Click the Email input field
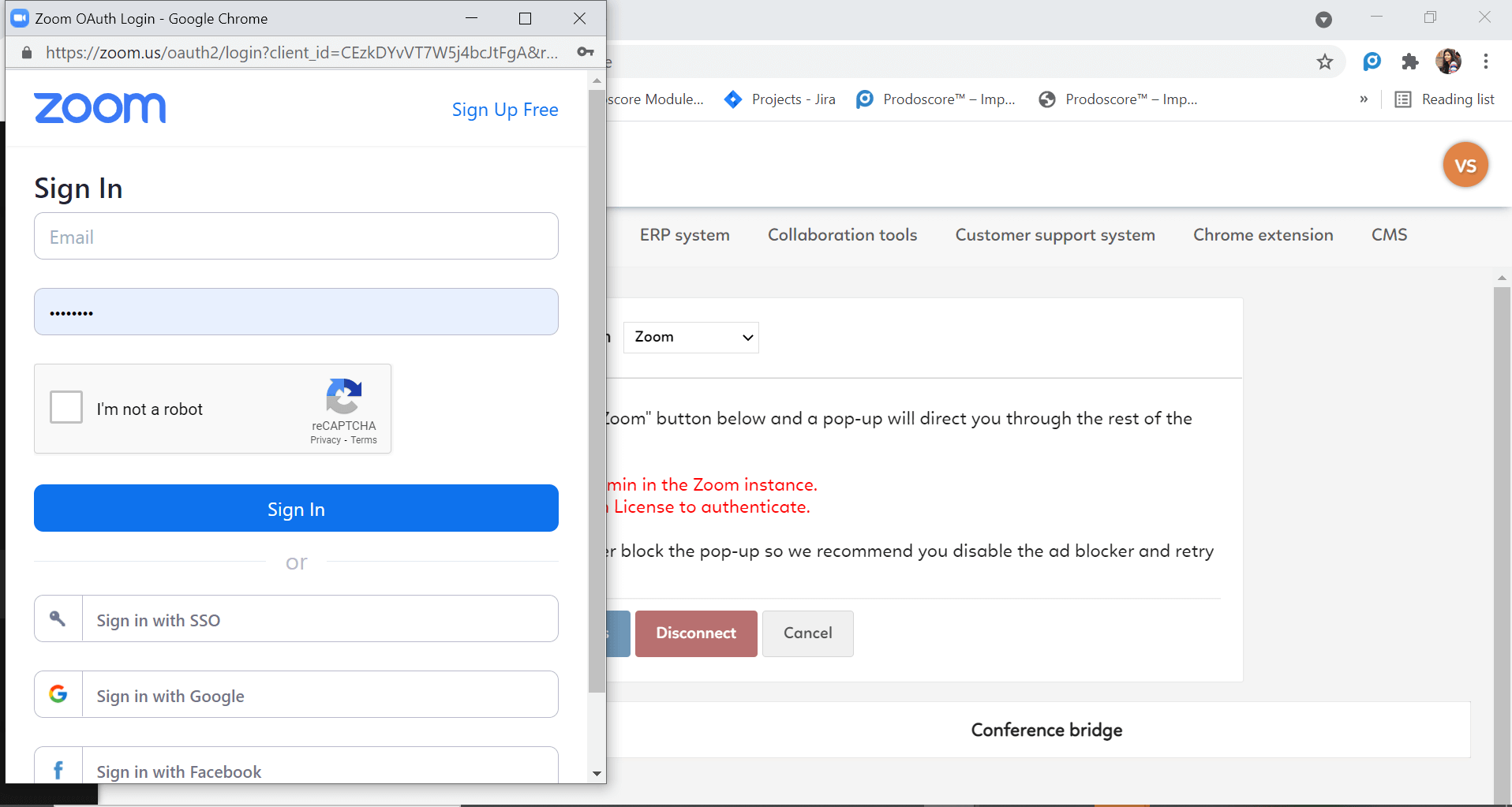Viewport: 1512px width, 807px height. click(x=296, y=236)
